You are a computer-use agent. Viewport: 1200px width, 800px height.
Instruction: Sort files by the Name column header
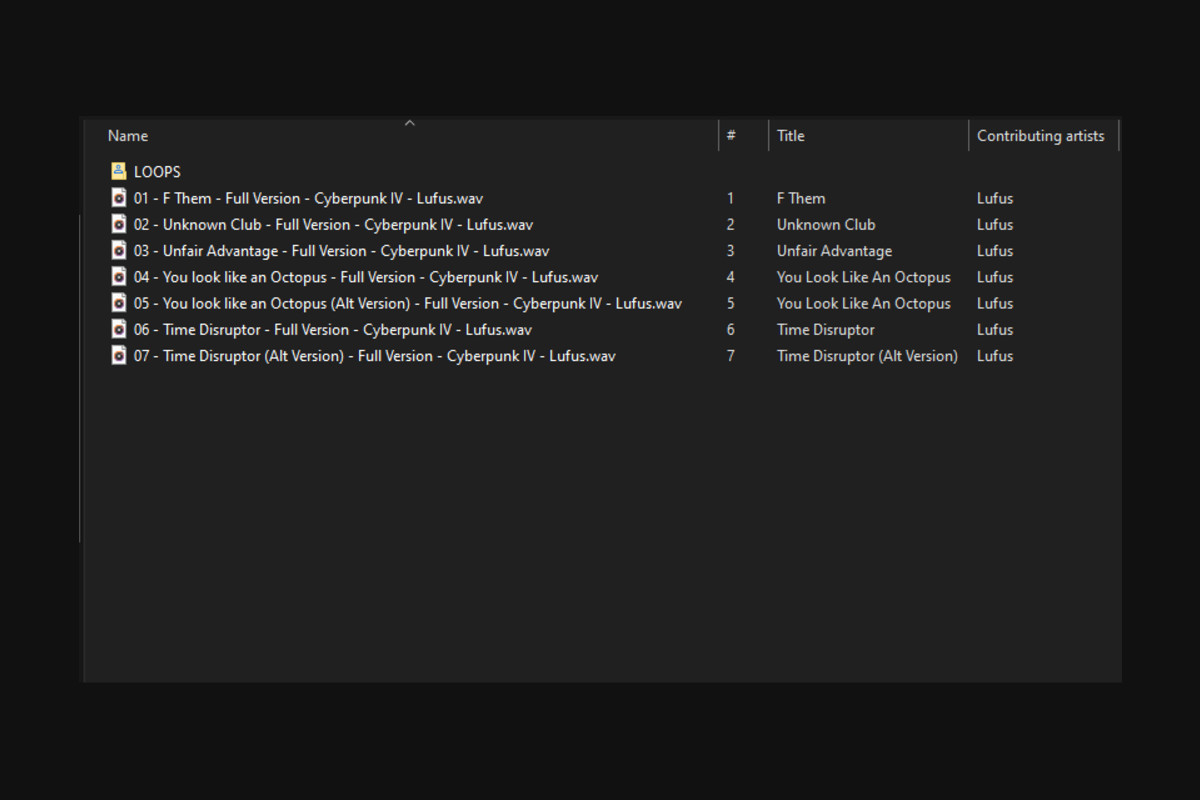(x=128, y=136)
